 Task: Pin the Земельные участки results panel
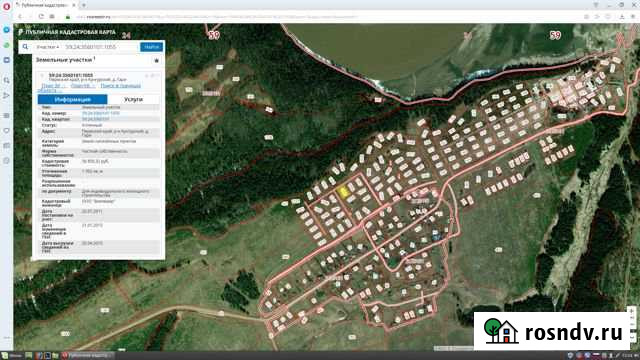coord(156,60)
